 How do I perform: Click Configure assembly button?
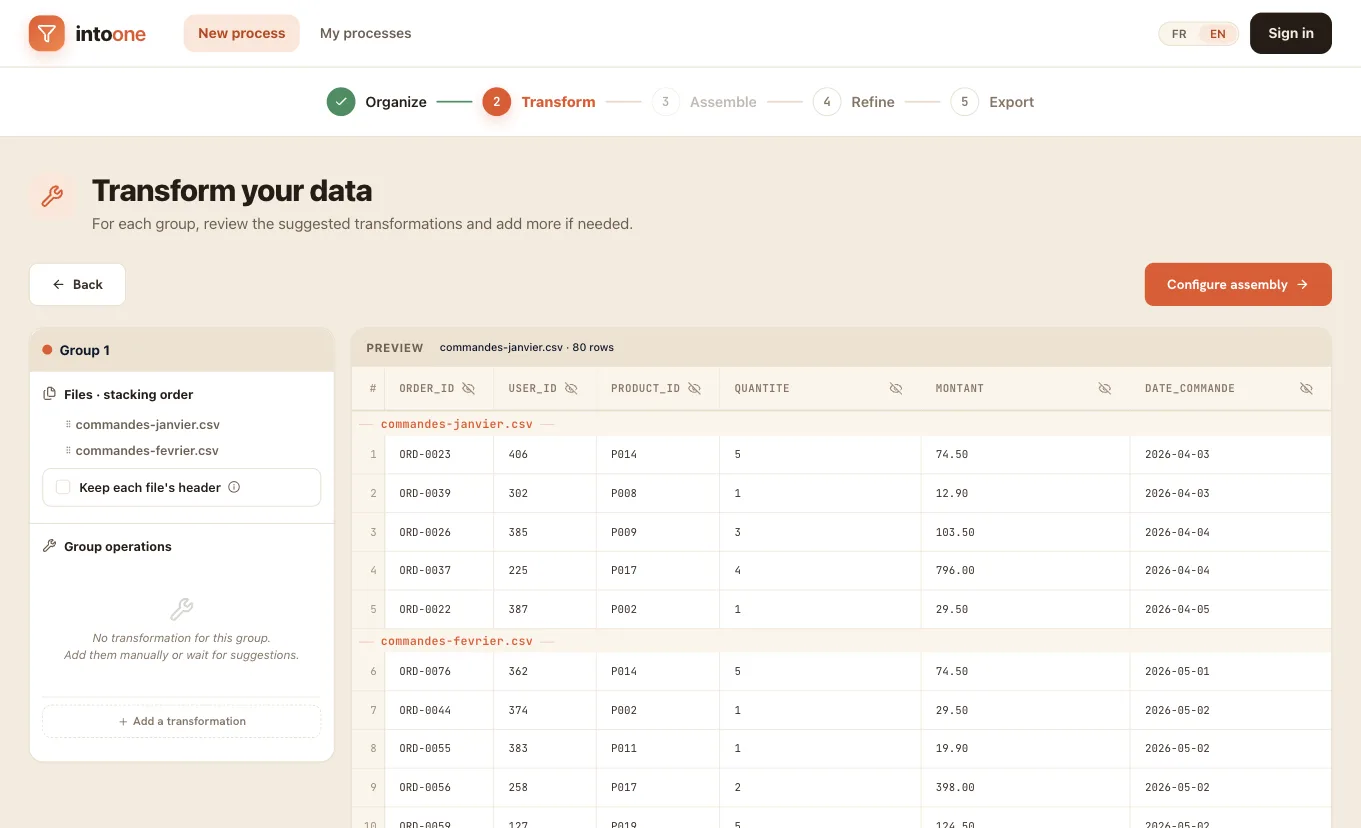pyautogui.click(x=1237, y=285)
